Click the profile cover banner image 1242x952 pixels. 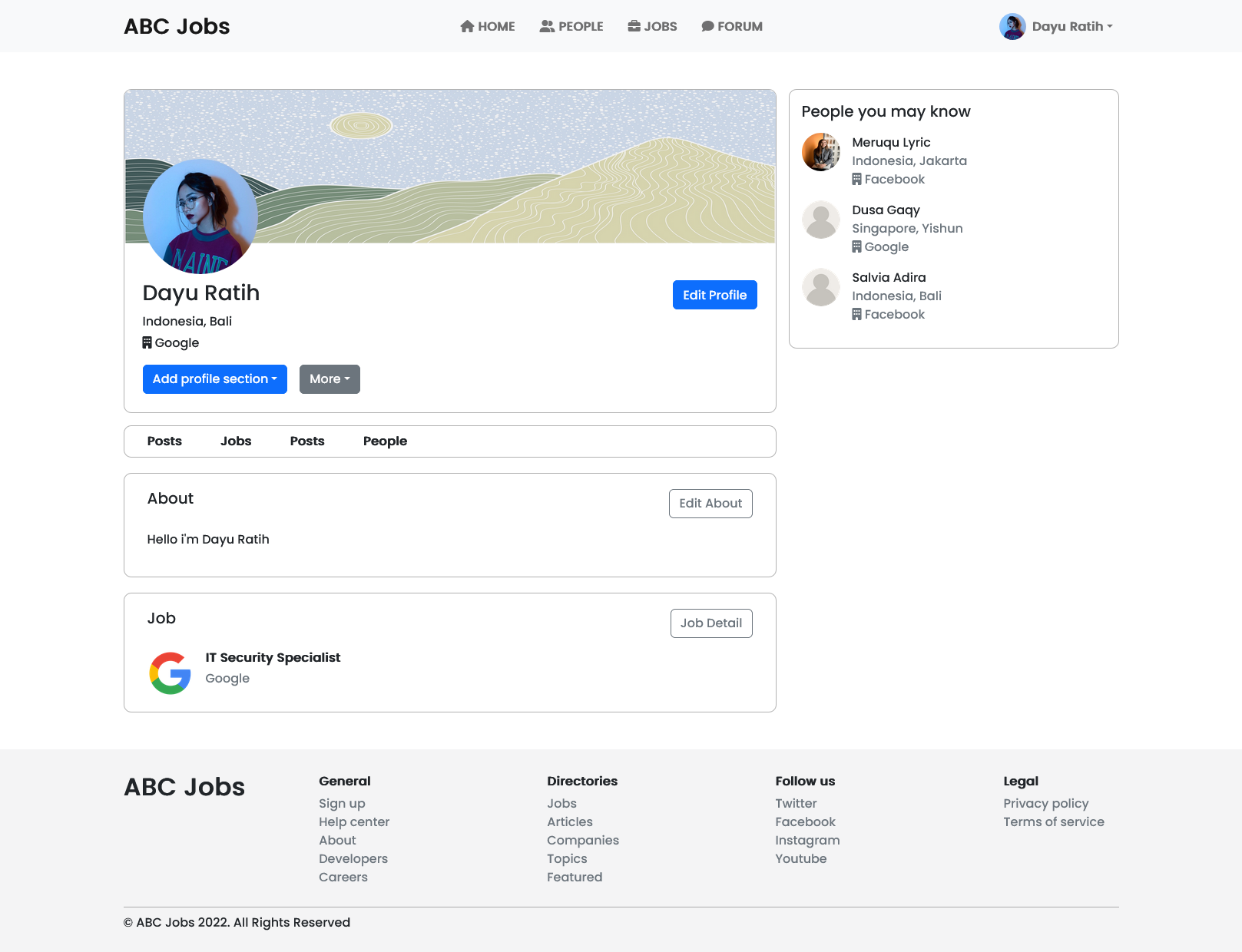pyautogui.click(x=450, y=167)
